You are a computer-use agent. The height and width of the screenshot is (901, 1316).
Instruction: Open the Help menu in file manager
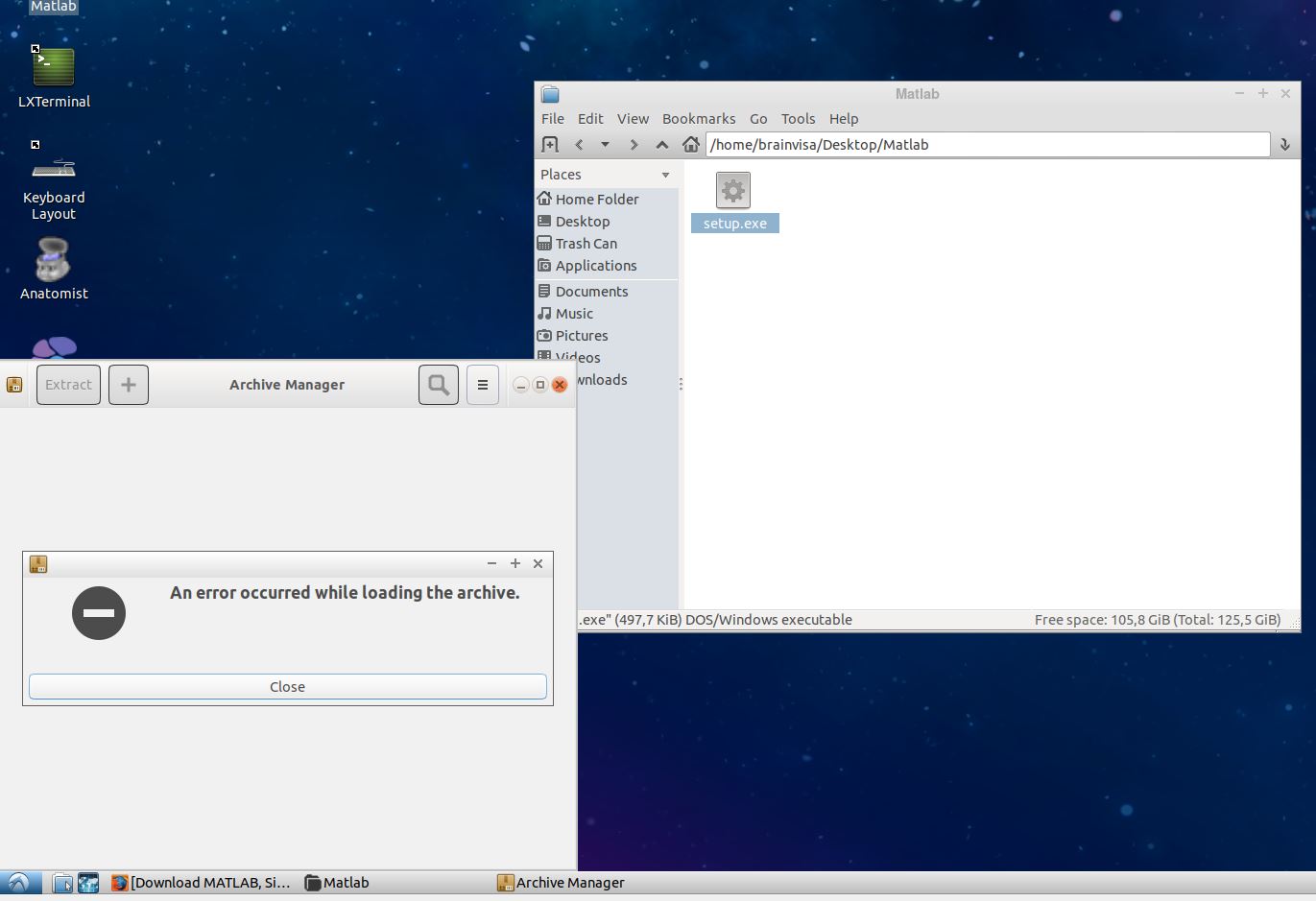pos(844,119)
